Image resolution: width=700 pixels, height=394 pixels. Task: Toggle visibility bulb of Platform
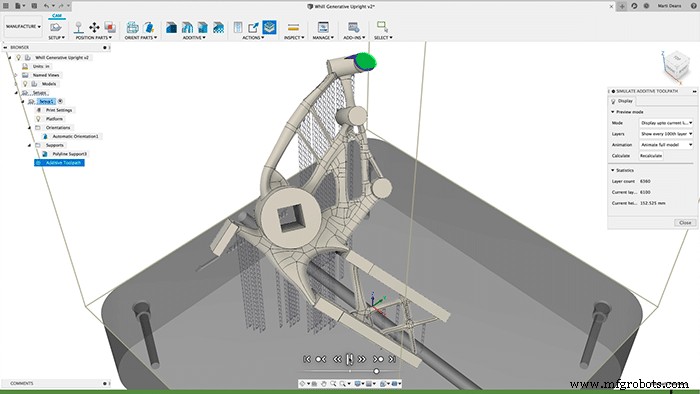coord(38,119)
